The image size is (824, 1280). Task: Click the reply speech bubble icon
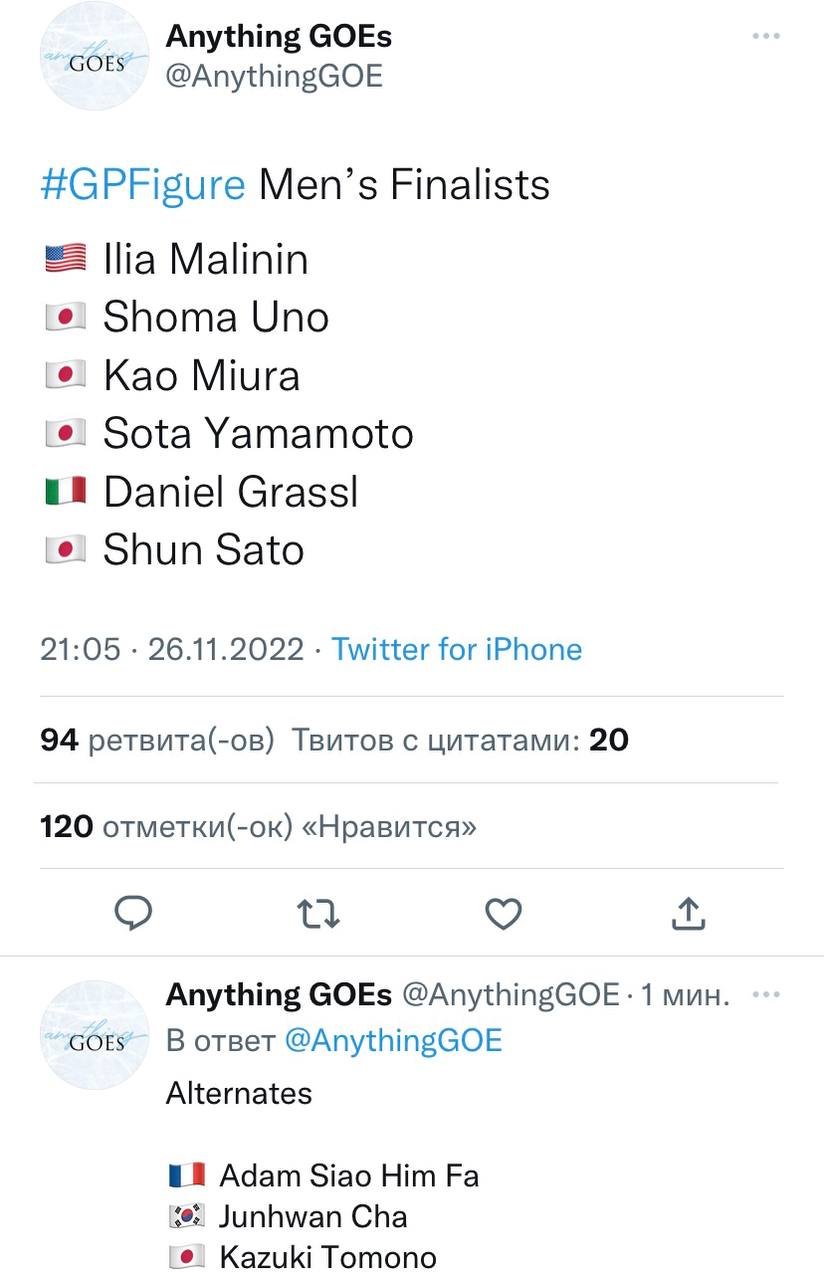point(132,912)
